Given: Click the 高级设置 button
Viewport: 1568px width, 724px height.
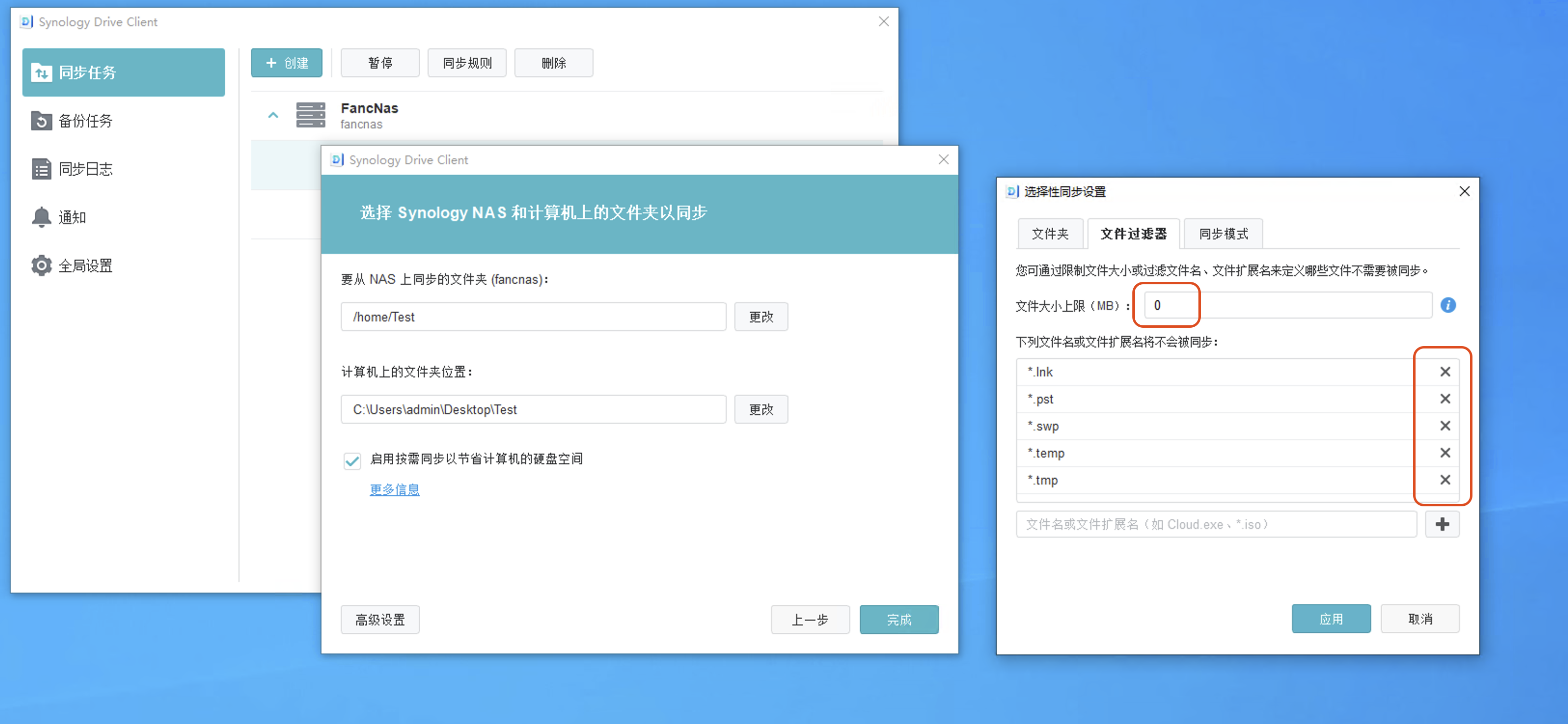Looking at the screenshot, I should [x=380, y=620].
